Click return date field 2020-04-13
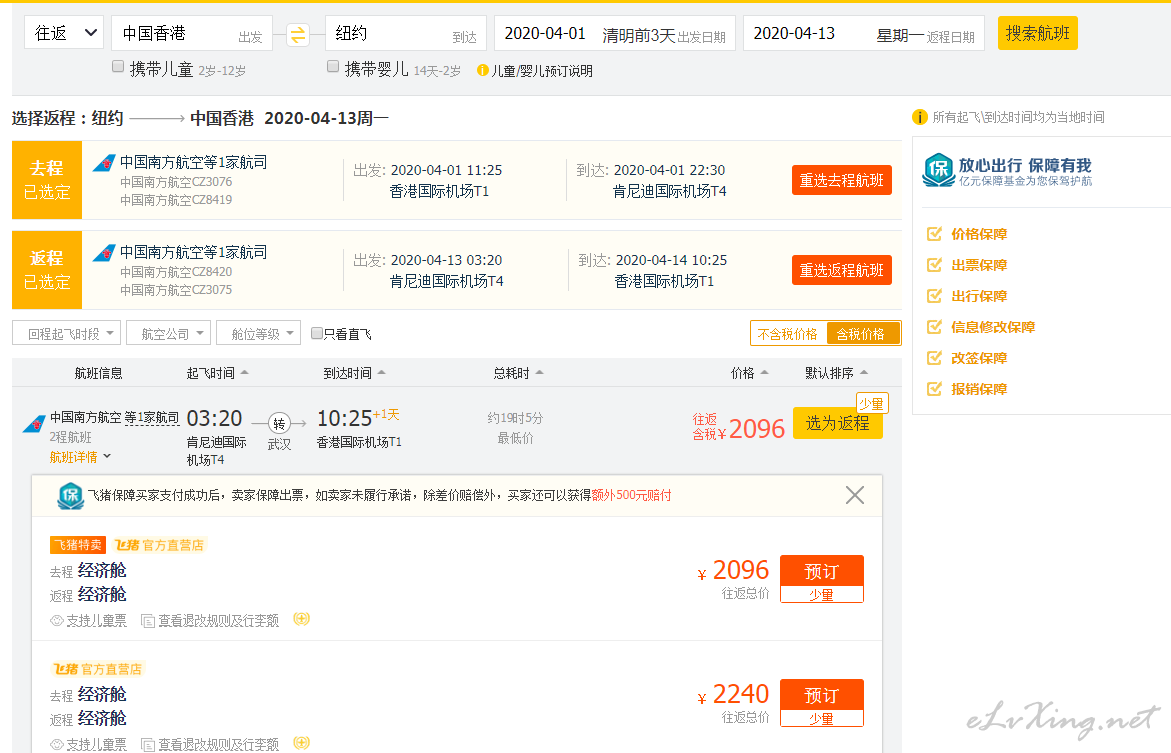The height and width of the screenshot is (753, 1171). pos(864,33)
